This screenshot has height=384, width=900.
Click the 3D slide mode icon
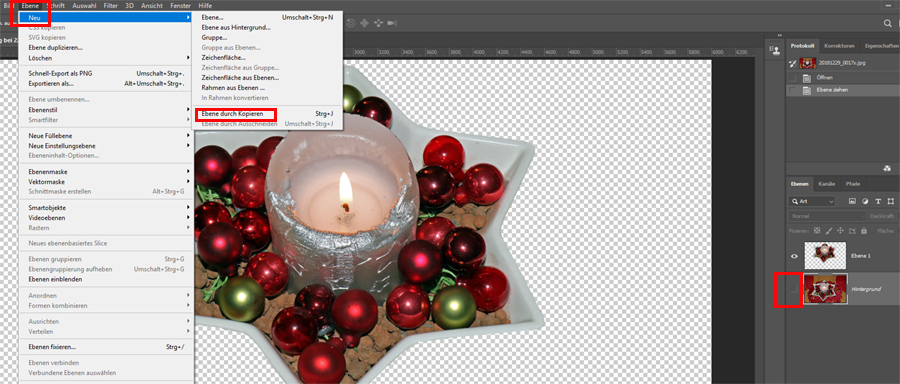pos(378,23)
